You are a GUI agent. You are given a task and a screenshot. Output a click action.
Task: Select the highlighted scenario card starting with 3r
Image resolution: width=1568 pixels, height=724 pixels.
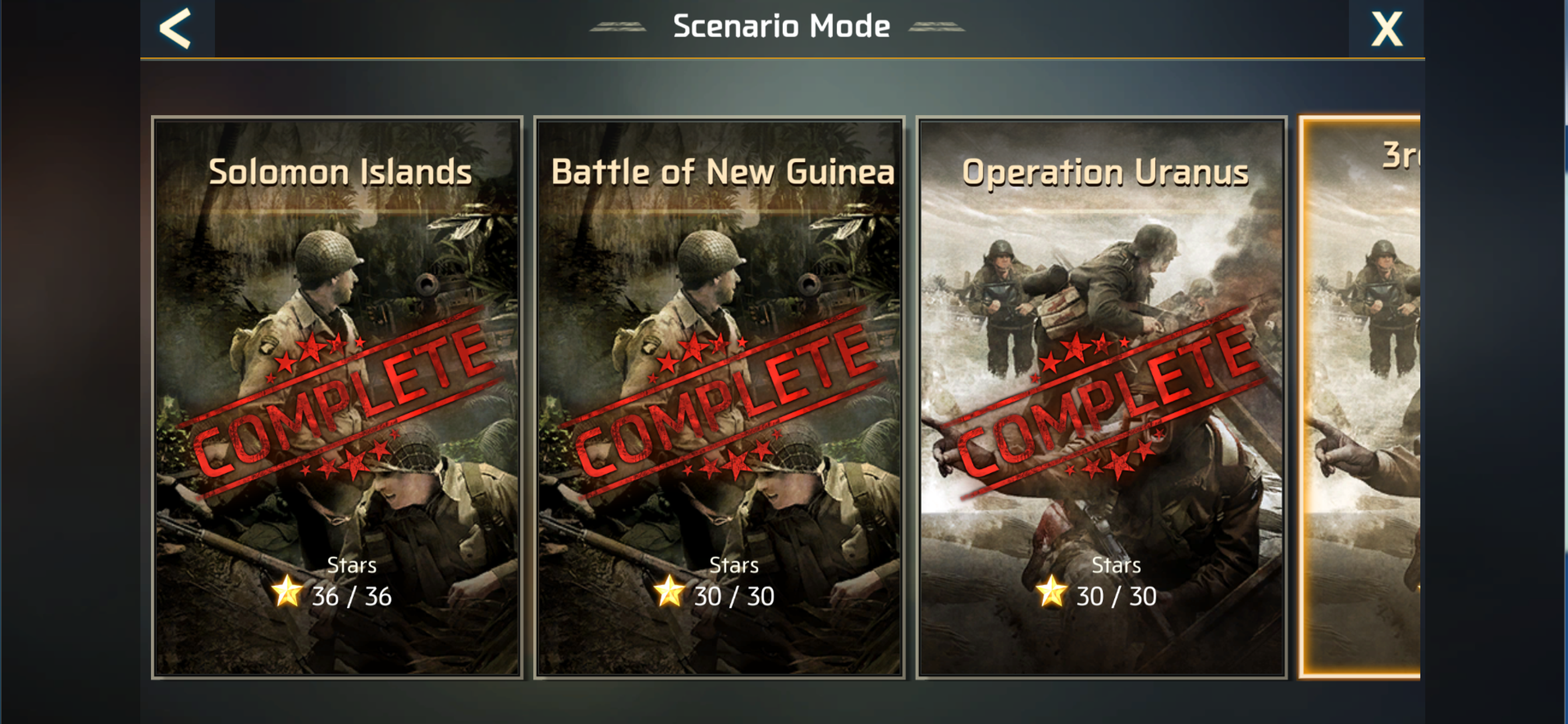pyautogui.click(x=1359, y=398)
